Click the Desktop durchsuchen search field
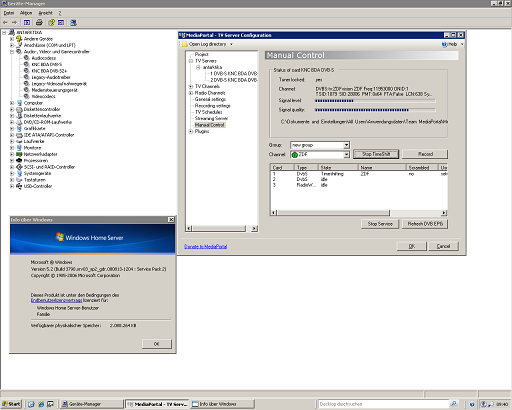 [x=383, y=404]
